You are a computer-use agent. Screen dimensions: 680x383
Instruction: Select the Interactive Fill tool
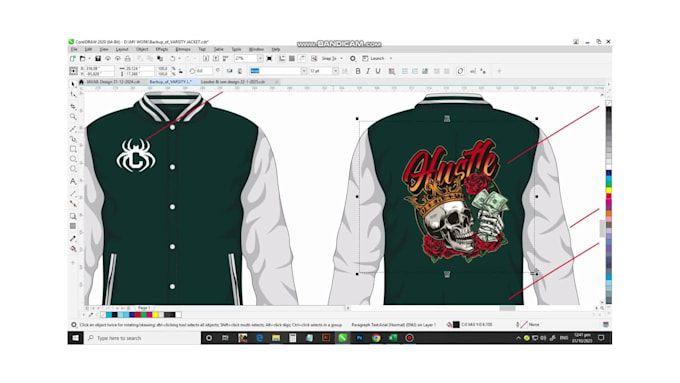click(x=73, y=249)
